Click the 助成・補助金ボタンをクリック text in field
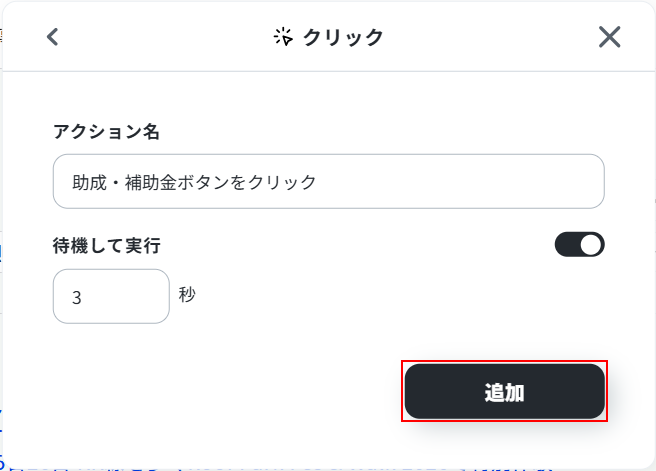Image resolution: width=656 pixels, height=471 pixels. (194, 182)
